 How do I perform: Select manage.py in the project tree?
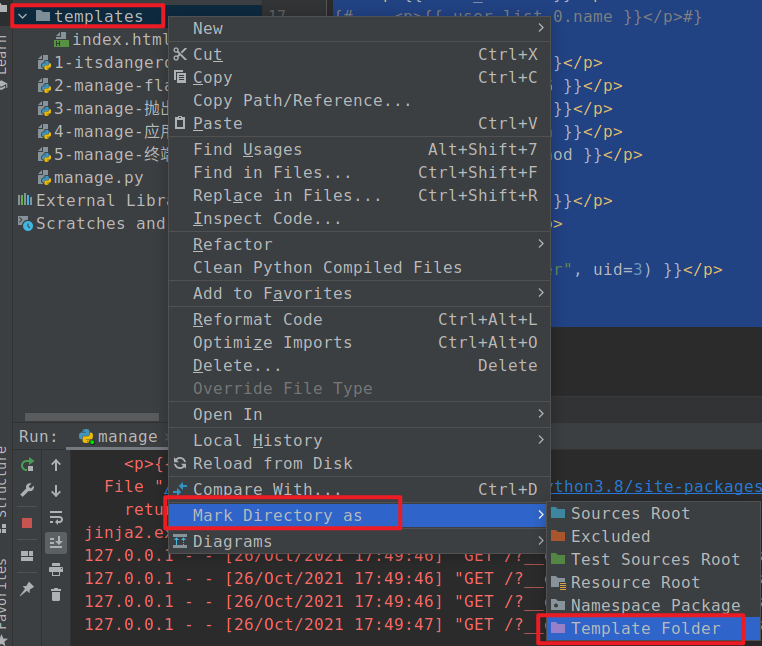point(91,178)
